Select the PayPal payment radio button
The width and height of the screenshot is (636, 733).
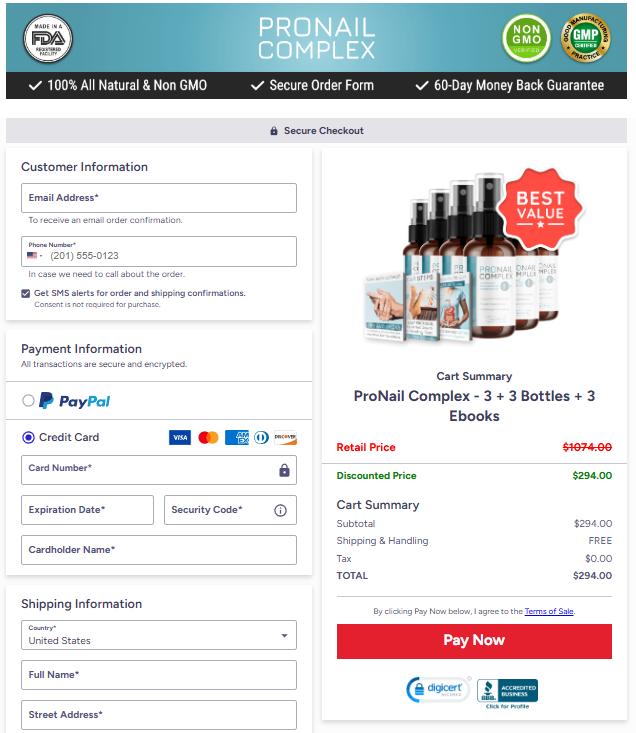pyautogui.click(x=29, y=401)
